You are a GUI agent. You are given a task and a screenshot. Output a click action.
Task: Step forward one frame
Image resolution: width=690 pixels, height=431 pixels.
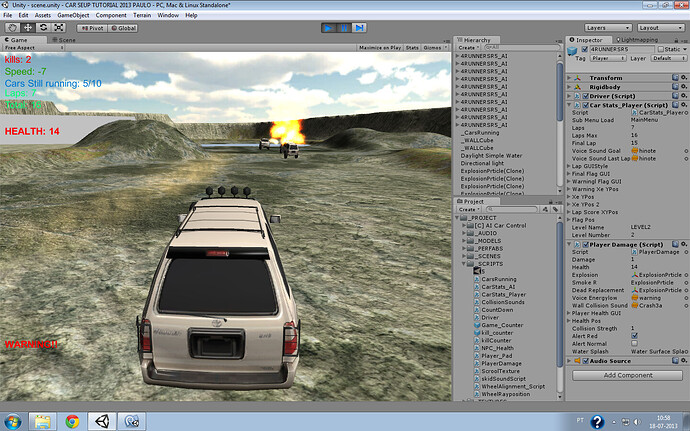(359, 28)
